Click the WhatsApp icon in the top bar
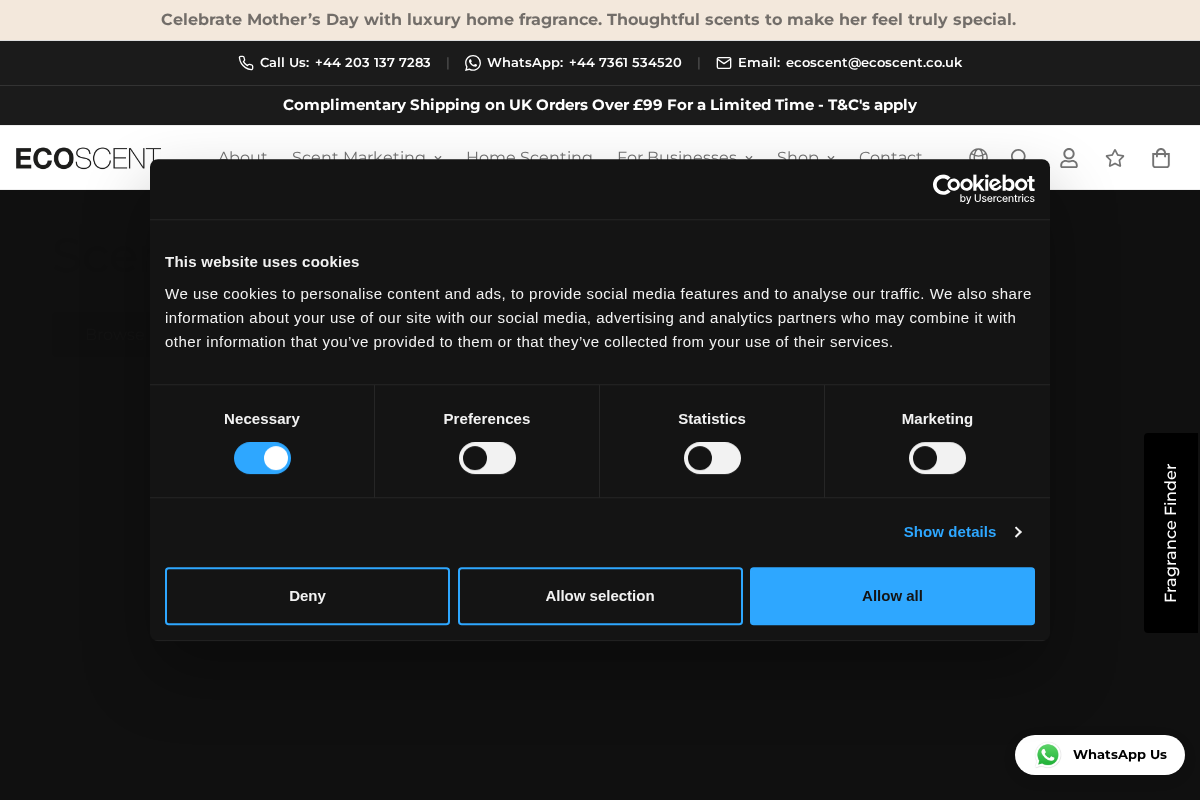The width and height of the screenshot is (1200, 800). [472, 62]
